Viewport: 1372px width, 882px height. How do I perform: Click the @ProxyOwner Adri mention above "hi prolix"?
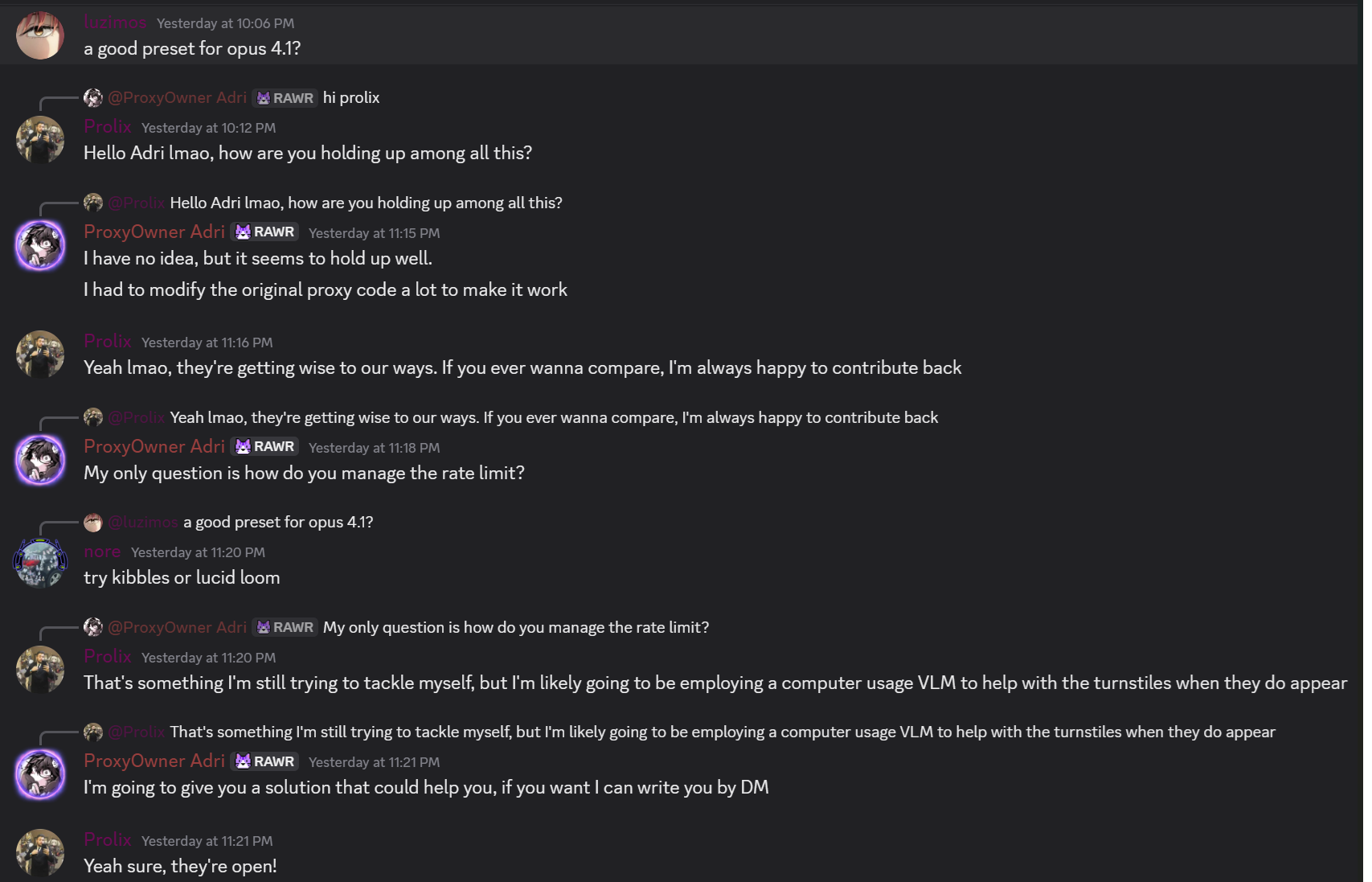click(x=177, y=98)
